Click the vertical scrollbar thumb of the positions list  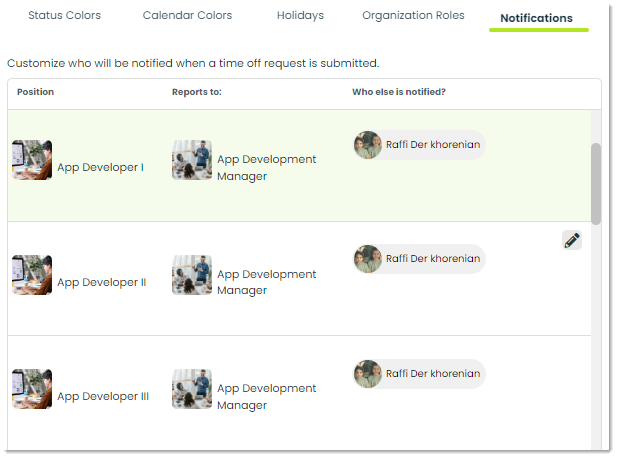[x=596, y=184]
